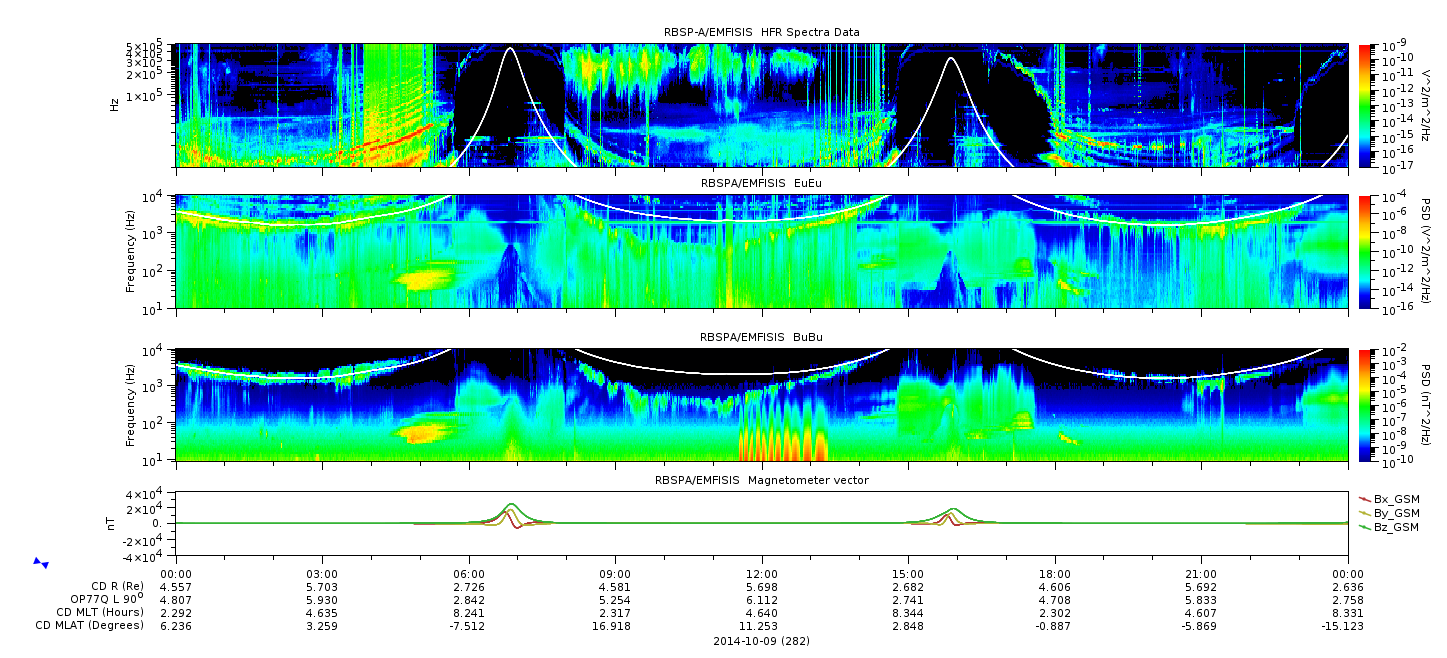The image size is (1447, 658).
Task: Click the 2014-10-09 (282) date label
Action: [762, 640]
